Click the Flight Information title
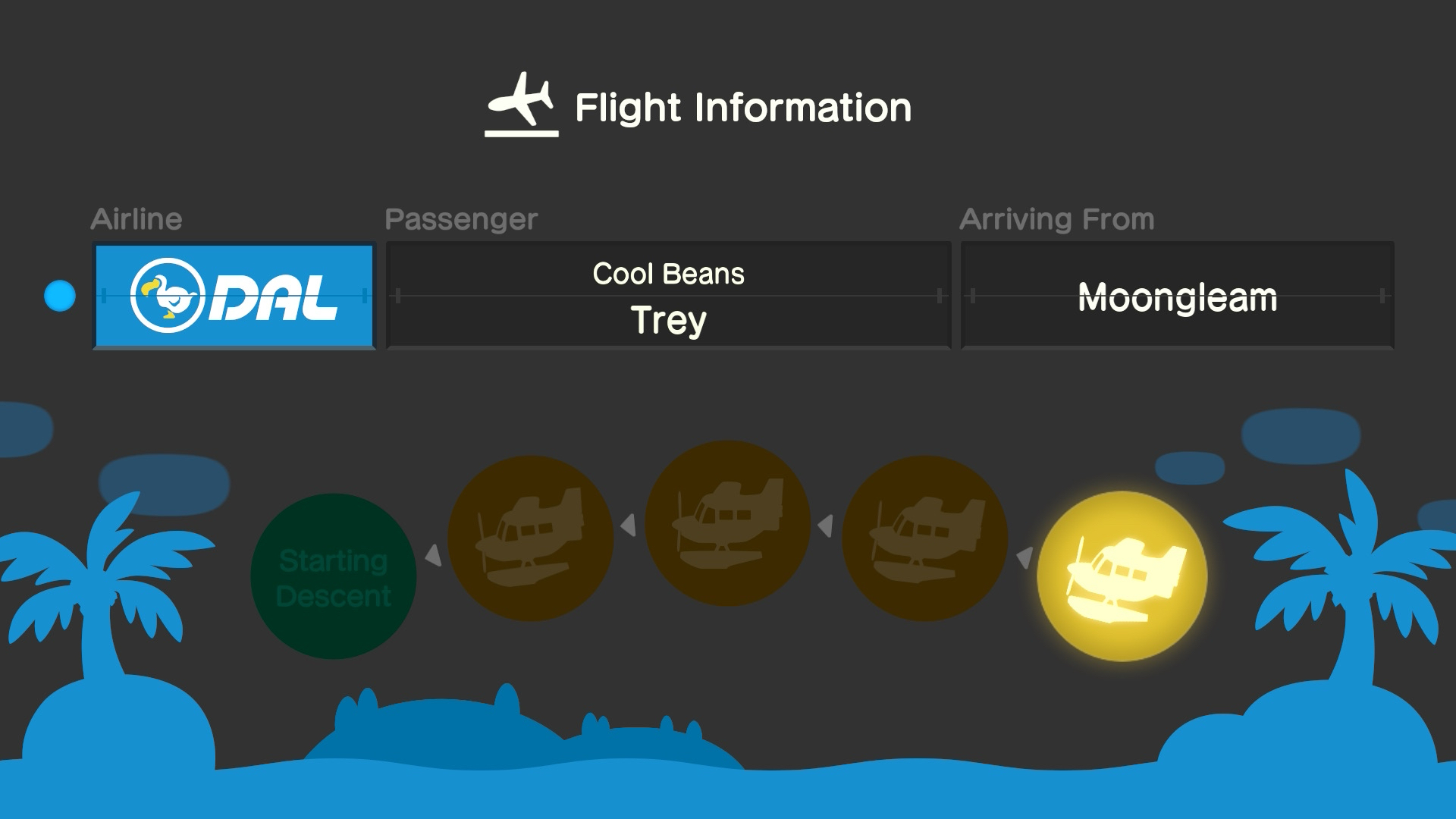This screenshot has height=819, width=1456. click(x=743, y=108)
